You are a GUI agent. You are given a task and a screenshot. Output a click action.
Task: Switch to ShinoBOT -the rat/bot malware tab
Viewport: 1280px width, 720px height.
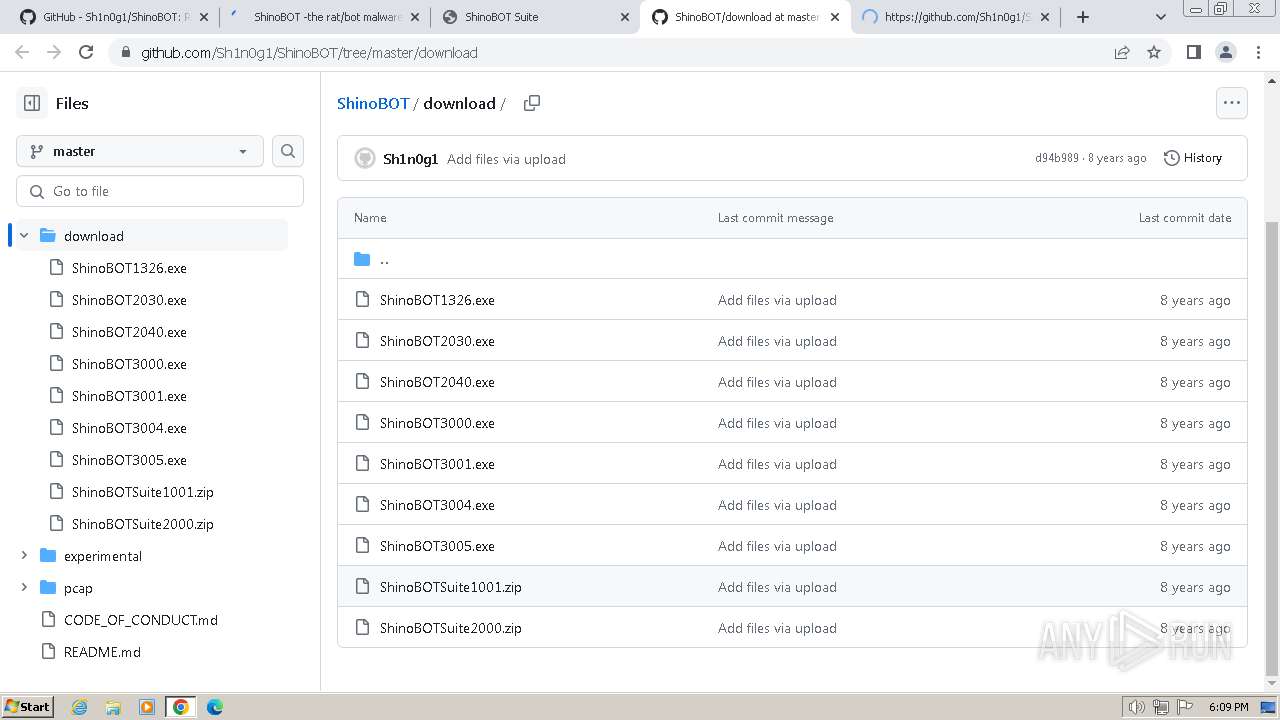(325, 17)
